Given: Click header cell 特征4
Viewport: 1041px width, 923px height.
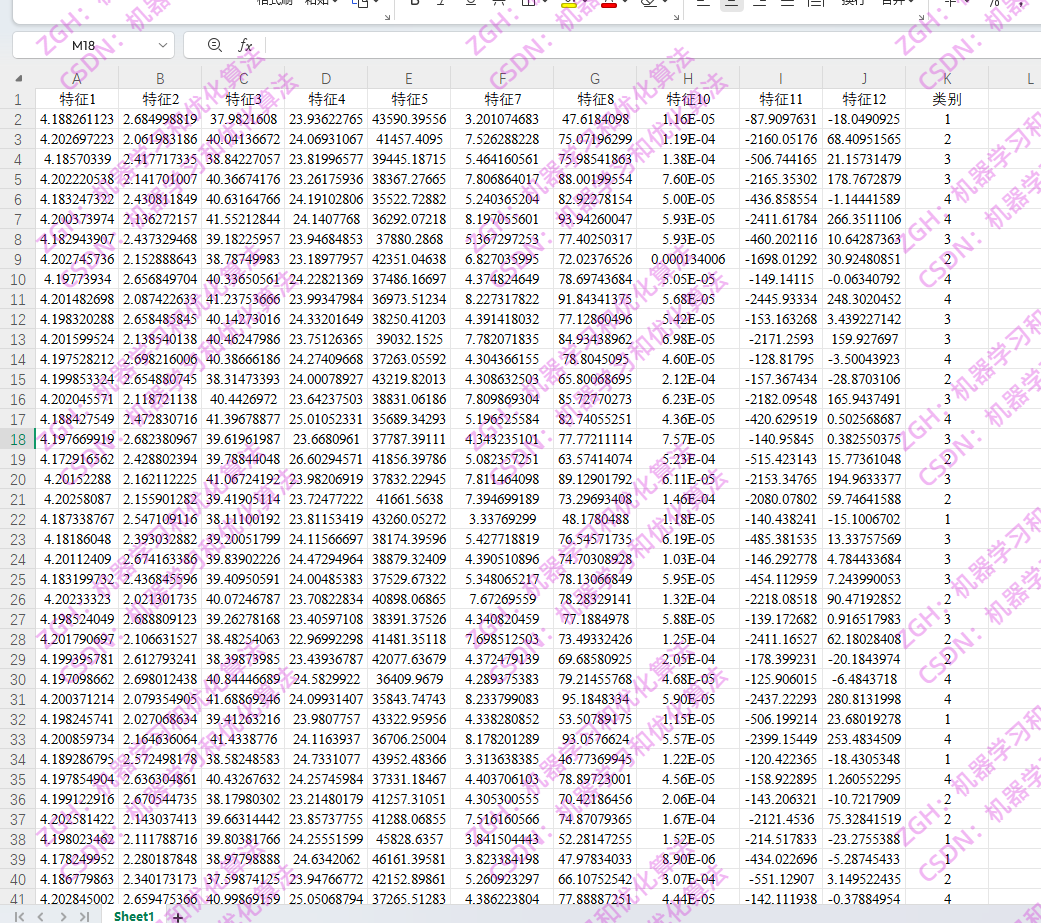Looking at the screenshot, I should [x=326, y=99].
